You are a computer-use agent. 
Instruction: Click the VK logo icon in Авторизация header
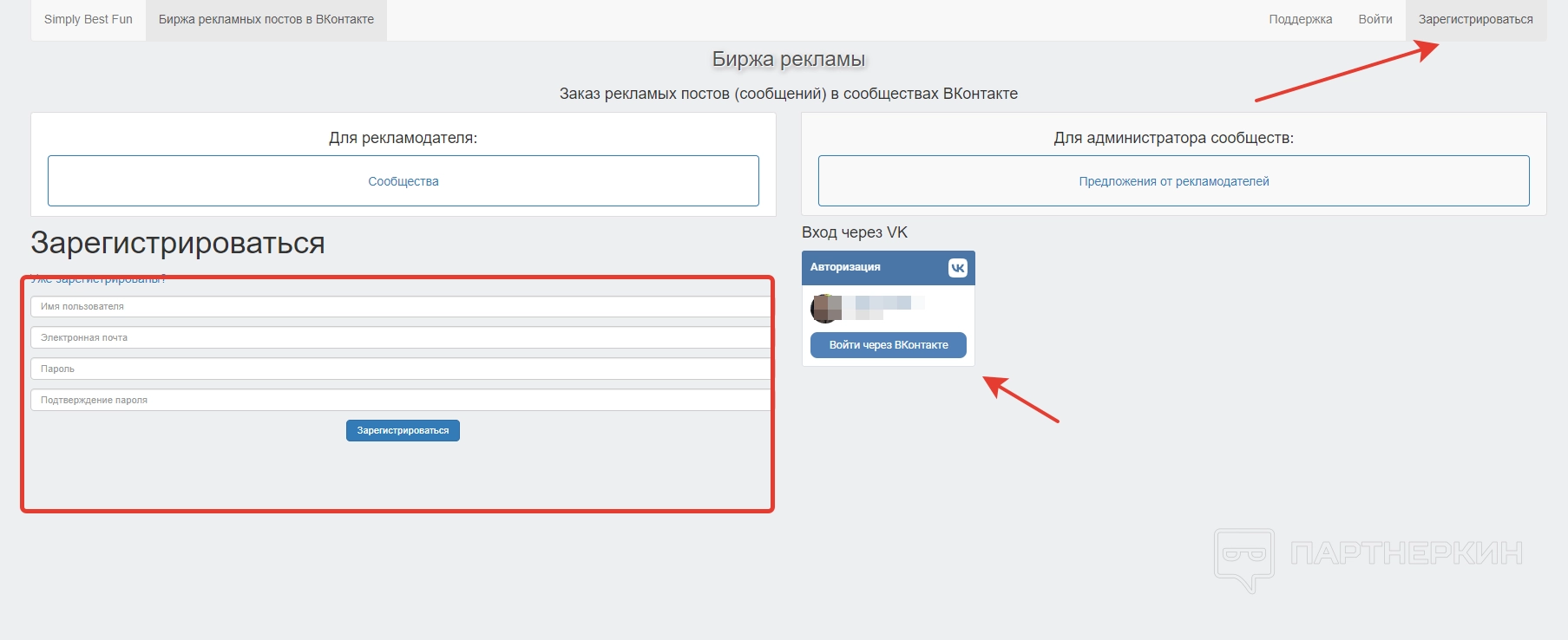pos(957,268)
